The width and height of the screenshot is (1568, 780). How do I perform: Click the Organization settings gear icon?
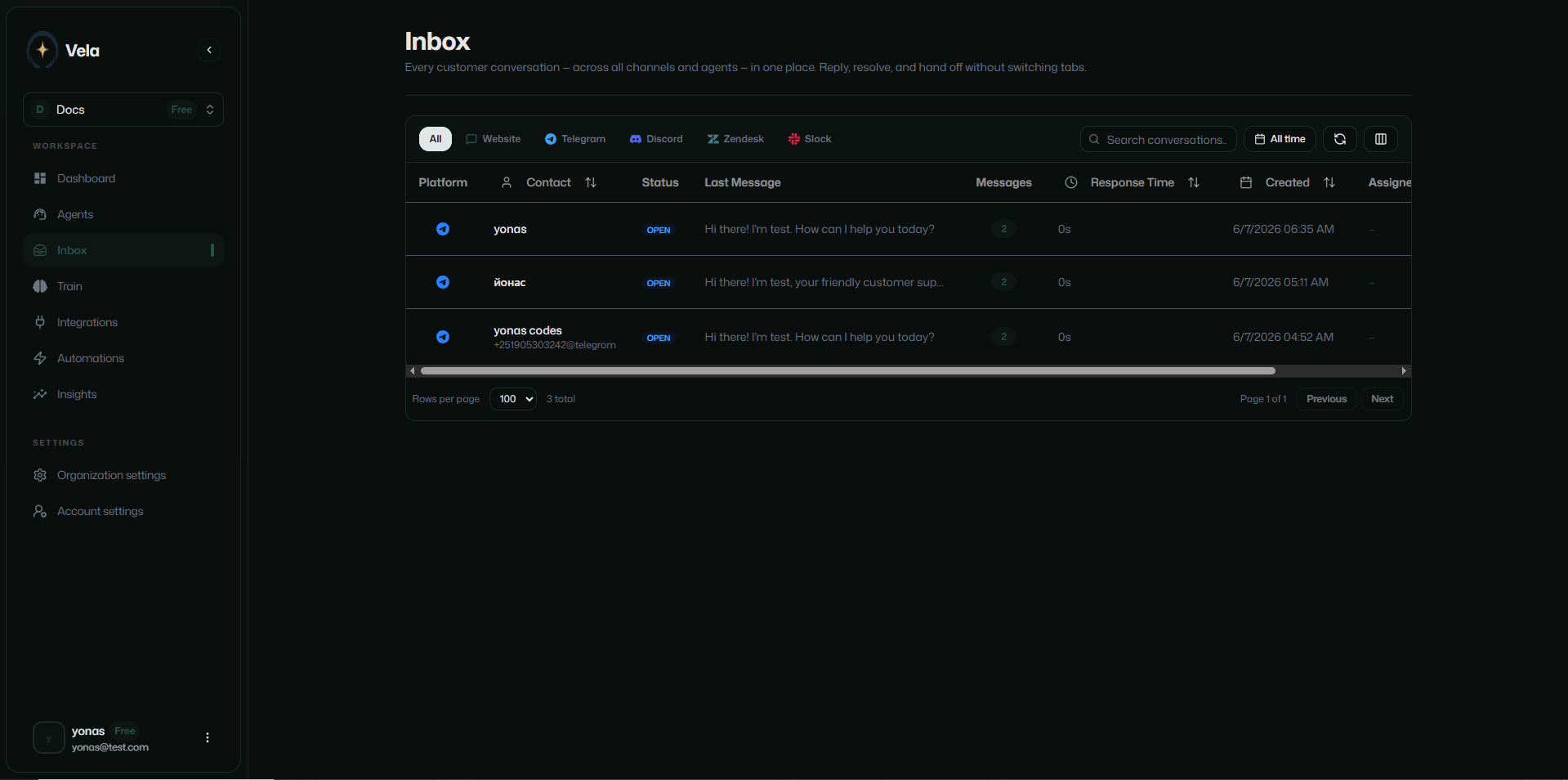click(x=40, y=475)
